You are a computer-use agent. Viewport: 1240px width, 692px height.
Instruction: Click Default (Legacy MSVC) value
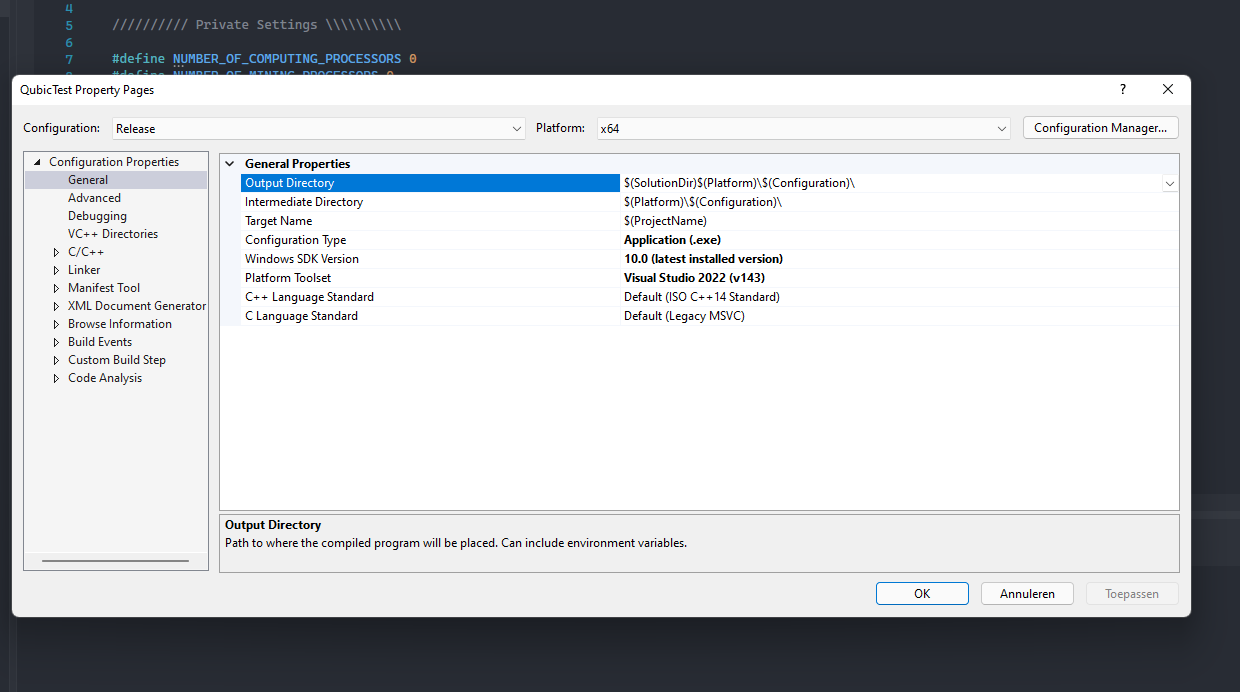(684, 316)
